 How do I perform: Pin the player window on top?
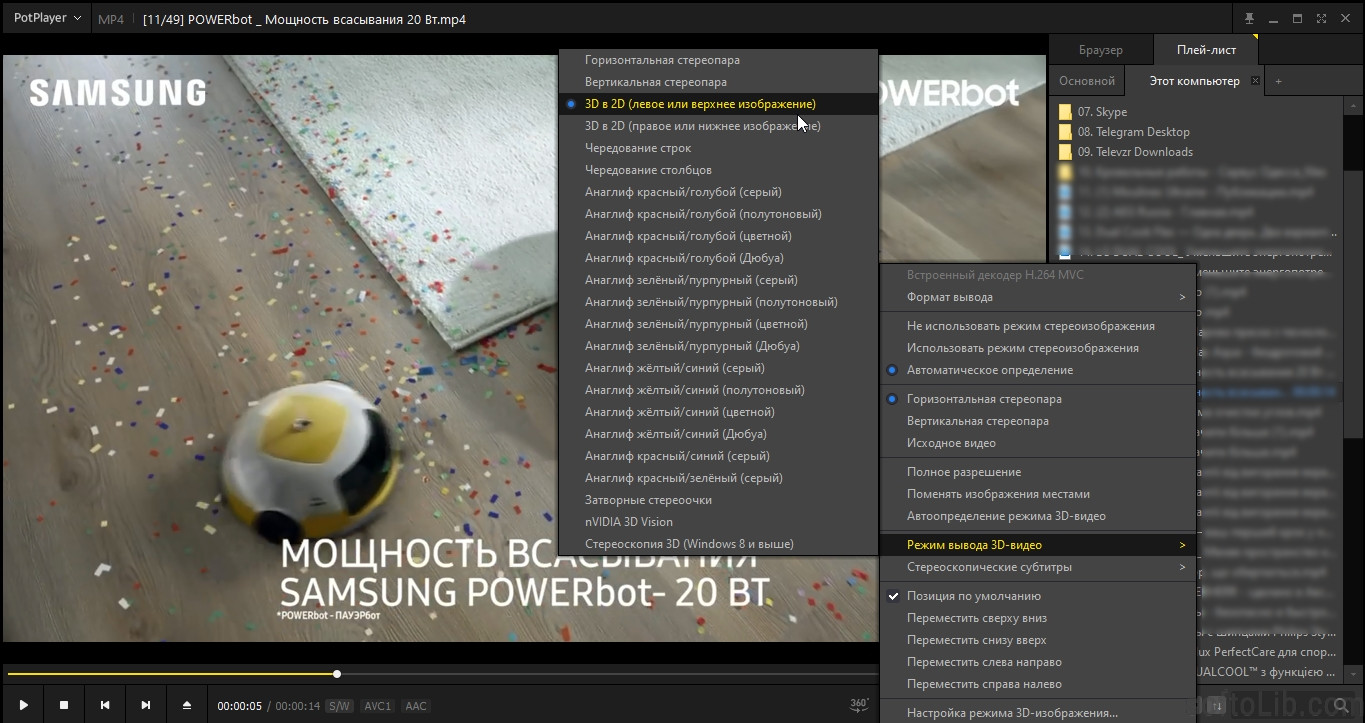click(1249, 18)
